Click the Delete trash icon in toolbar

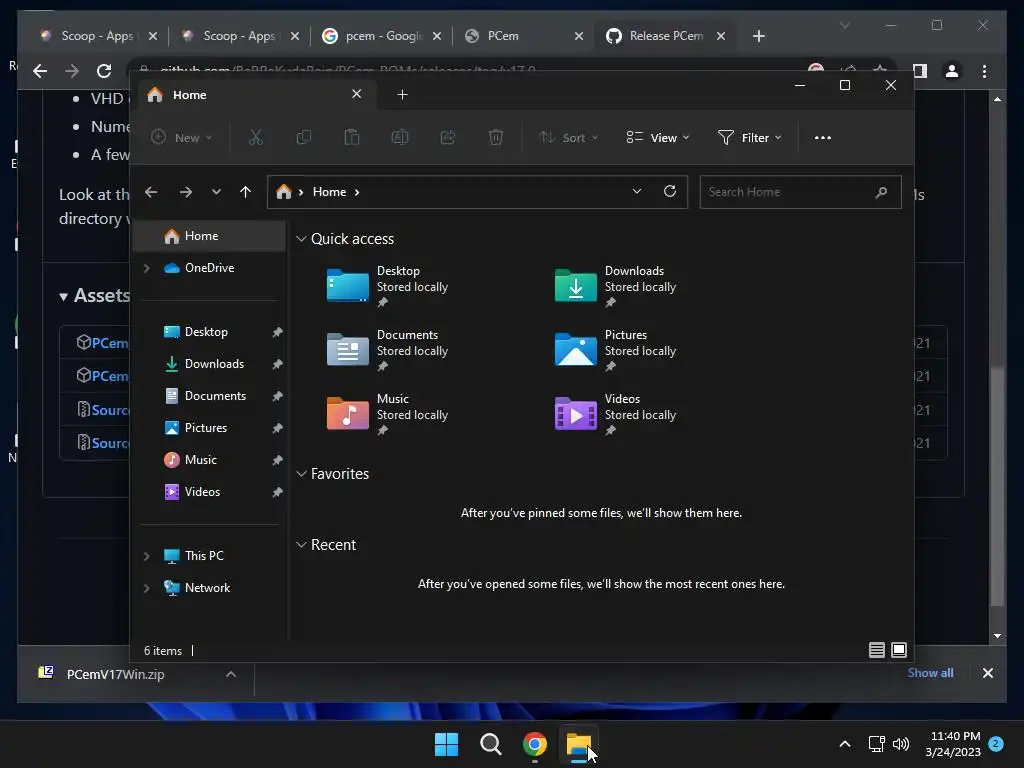496,137
